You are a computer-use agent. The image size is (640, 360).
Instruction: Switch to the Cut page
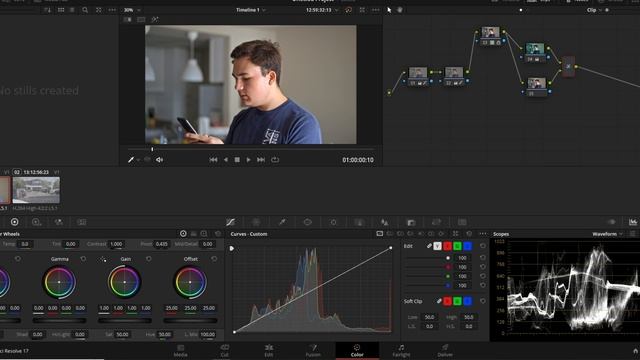[x=224, y=351]
